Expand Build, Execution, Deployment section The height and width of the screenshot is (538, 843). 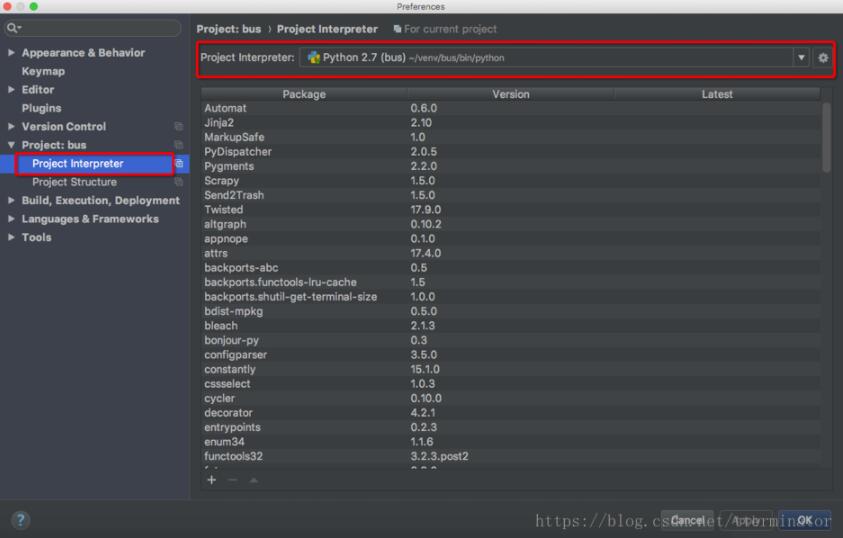11,200
